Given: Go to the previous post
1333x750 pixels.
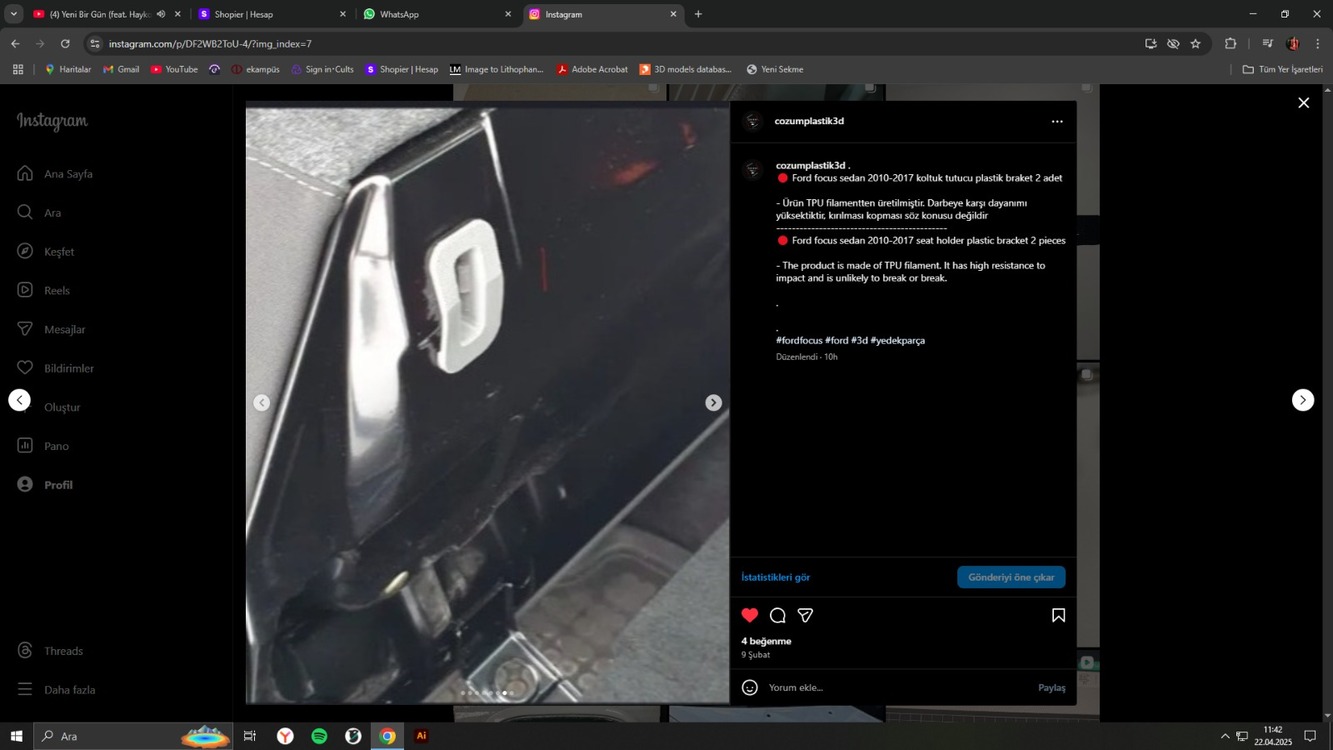Looking at the screenshot, I should [19, 400].
